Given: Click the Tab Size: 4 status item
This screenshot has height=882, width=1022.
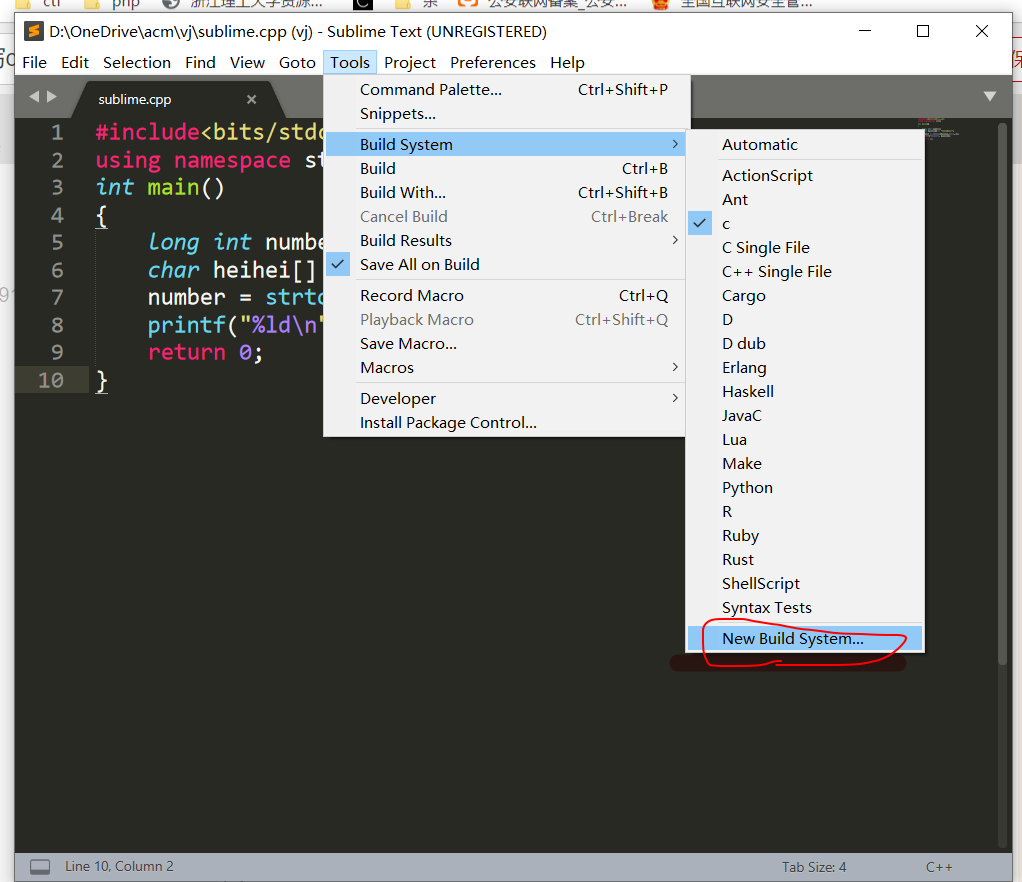Looking at the screenshot, I should (x=814, y=867).
